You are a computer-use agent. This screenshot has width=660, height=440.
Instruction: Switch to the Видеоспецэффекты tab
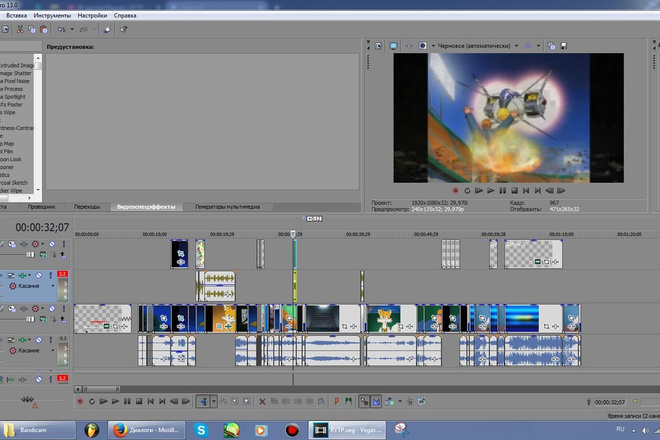tap(146, 207)
